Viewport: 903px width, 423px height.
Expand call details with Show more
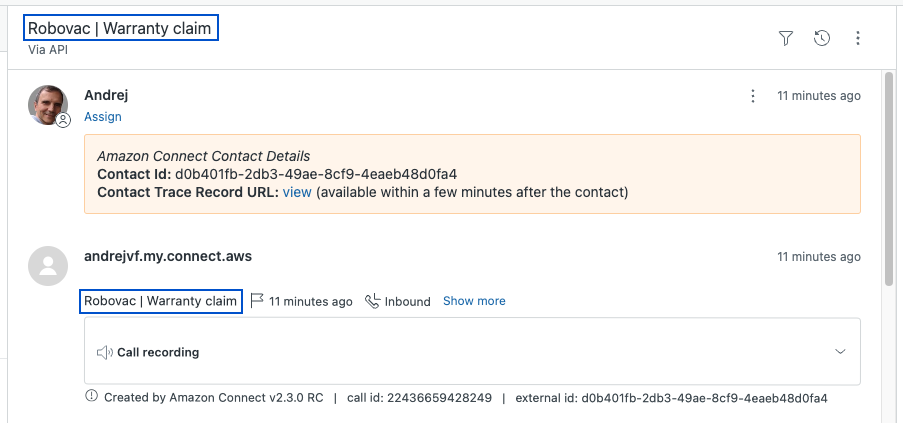[x=474, y=301]
